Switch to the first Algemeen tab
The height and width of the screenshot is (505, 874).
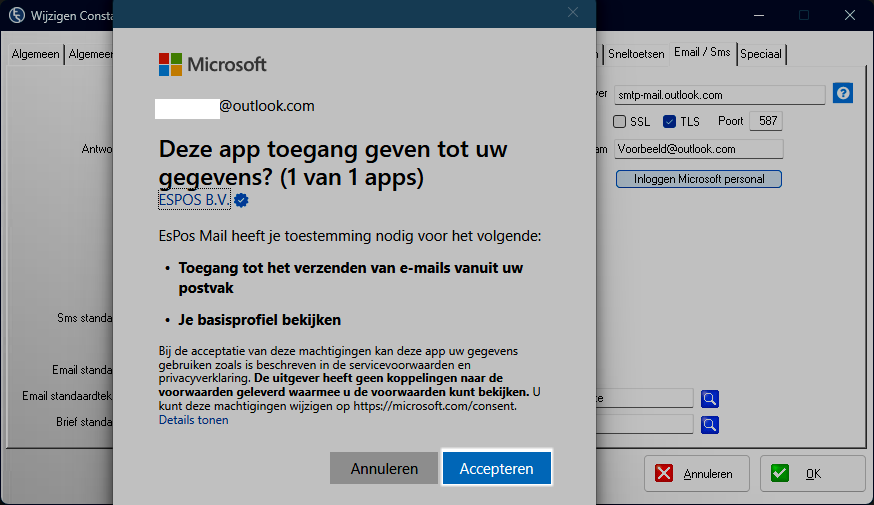[35, 54]
